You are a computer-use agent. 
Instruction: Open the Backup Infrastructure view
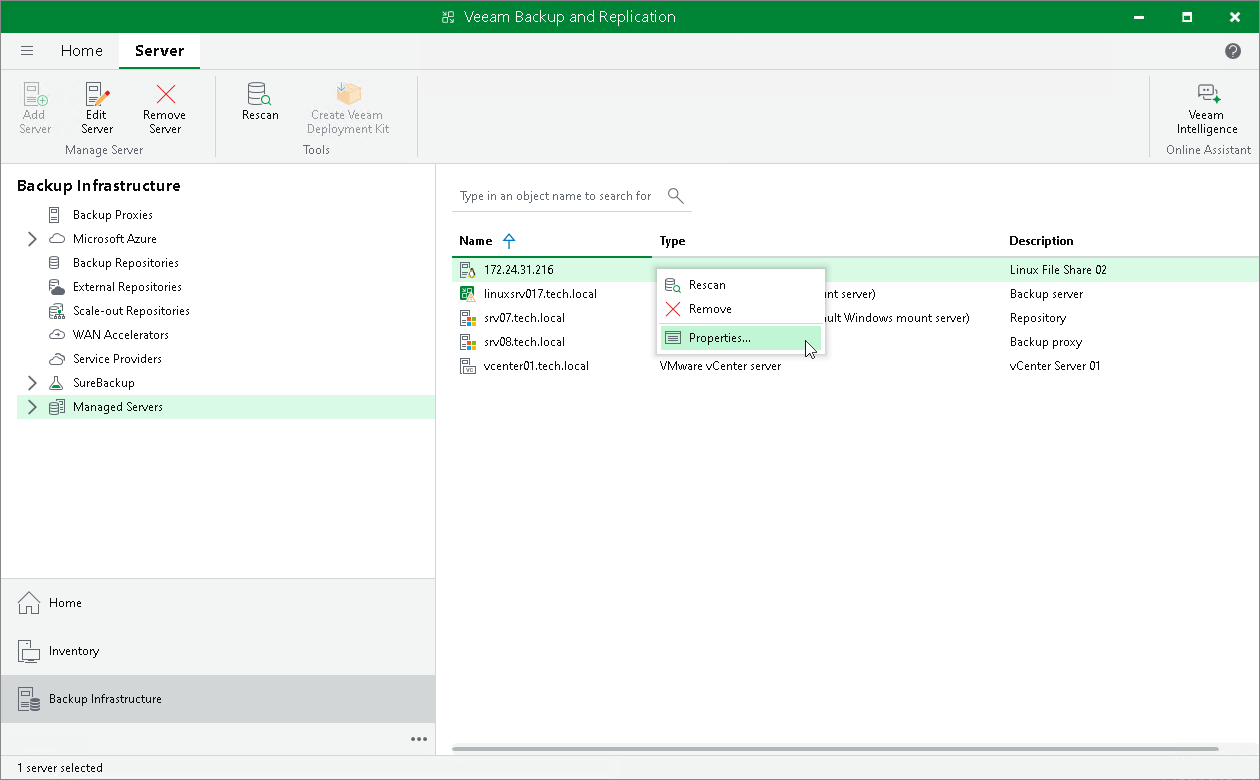[218, 699]
